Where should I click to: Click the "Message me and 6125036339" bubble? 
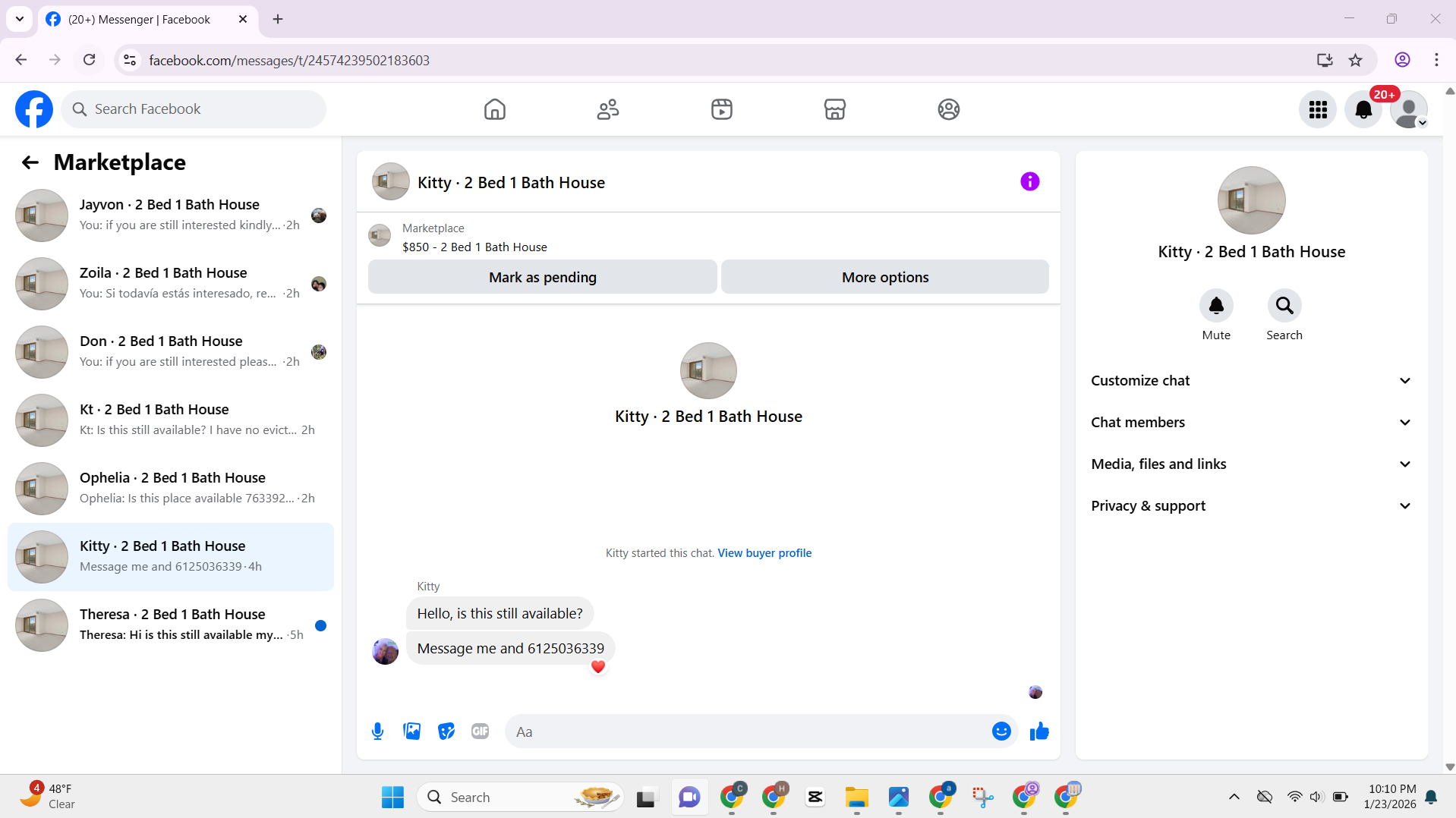(510, 649)
